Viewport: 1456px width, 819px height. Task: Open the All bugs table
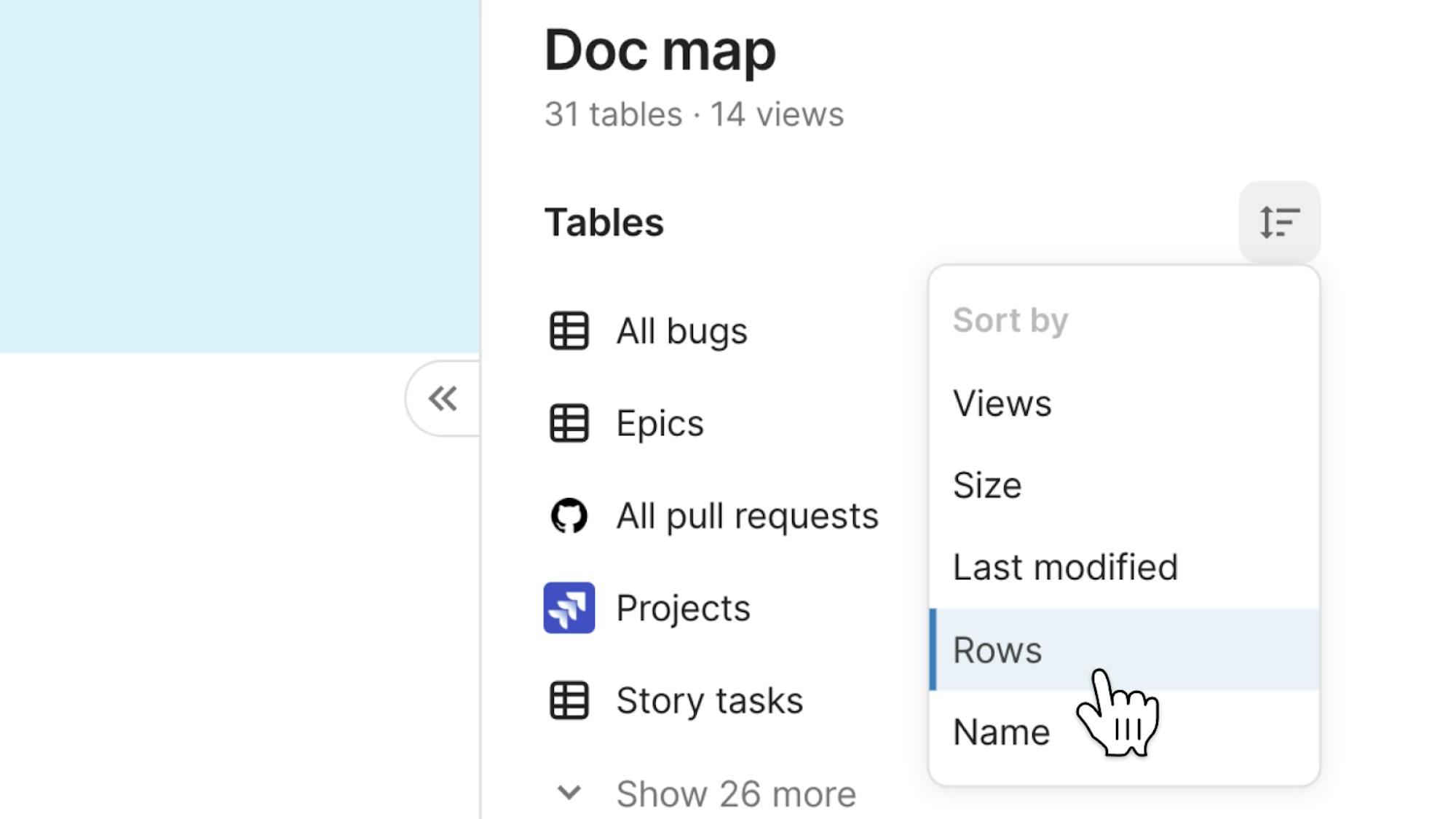coord(681,331)
